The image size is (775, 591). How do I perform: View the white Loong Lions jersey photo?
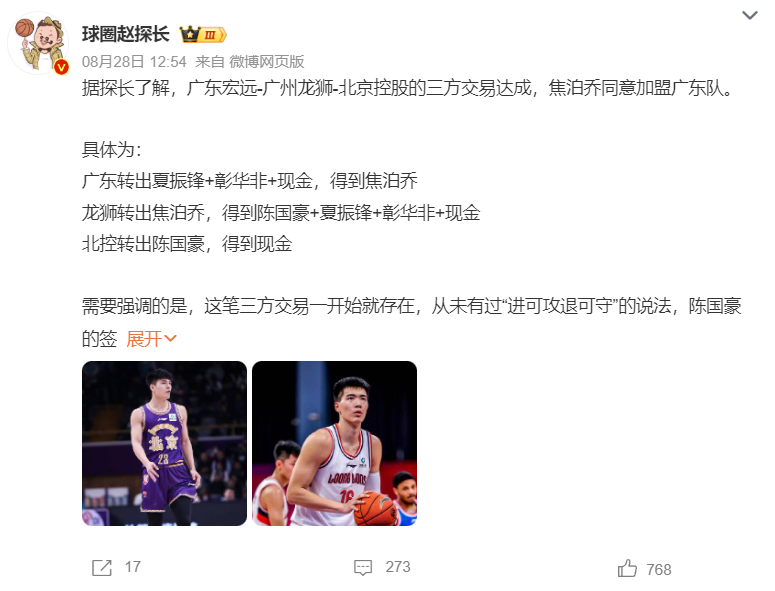[x=335, y=443]
